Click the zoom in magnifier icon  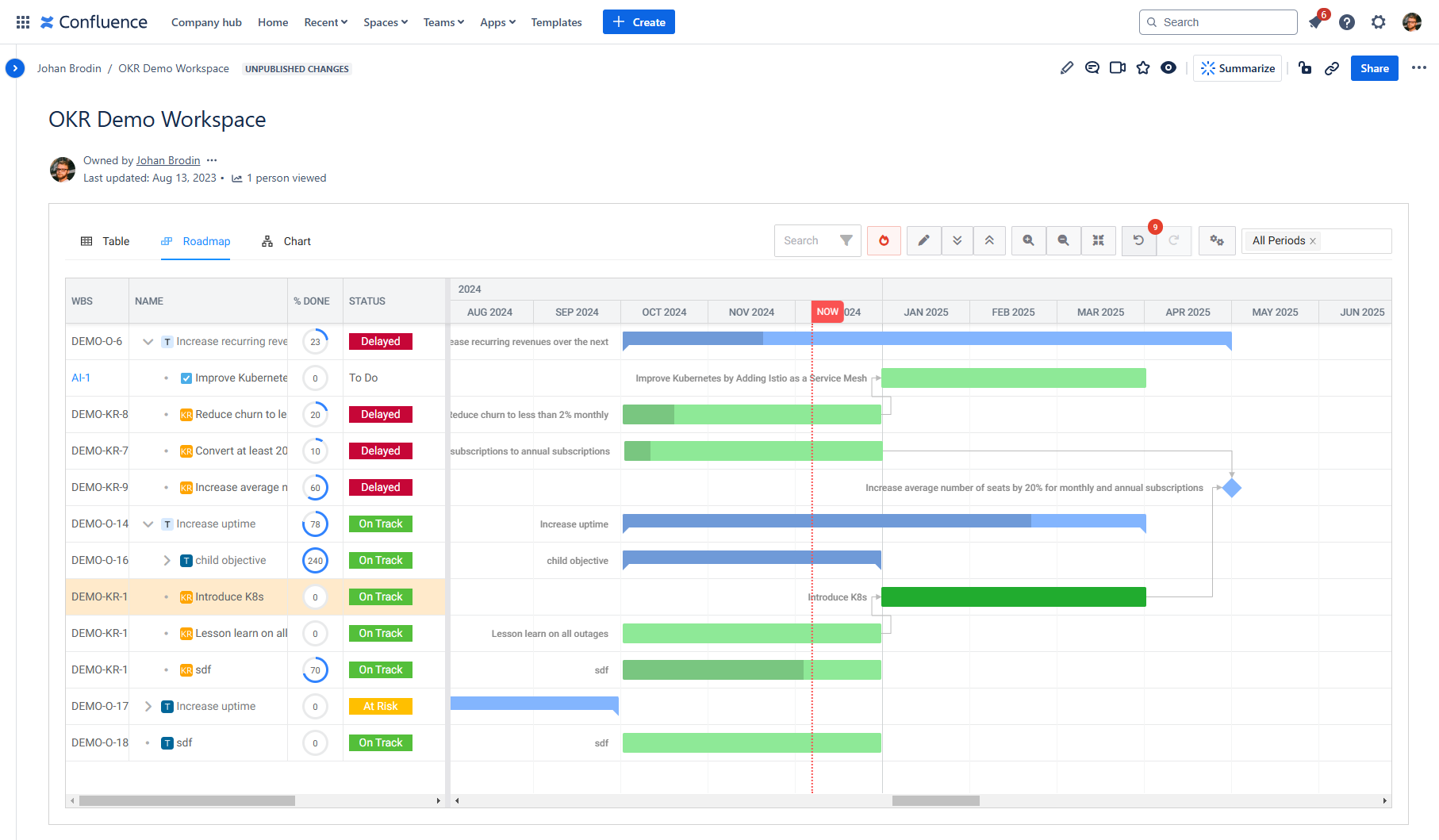1028,240
